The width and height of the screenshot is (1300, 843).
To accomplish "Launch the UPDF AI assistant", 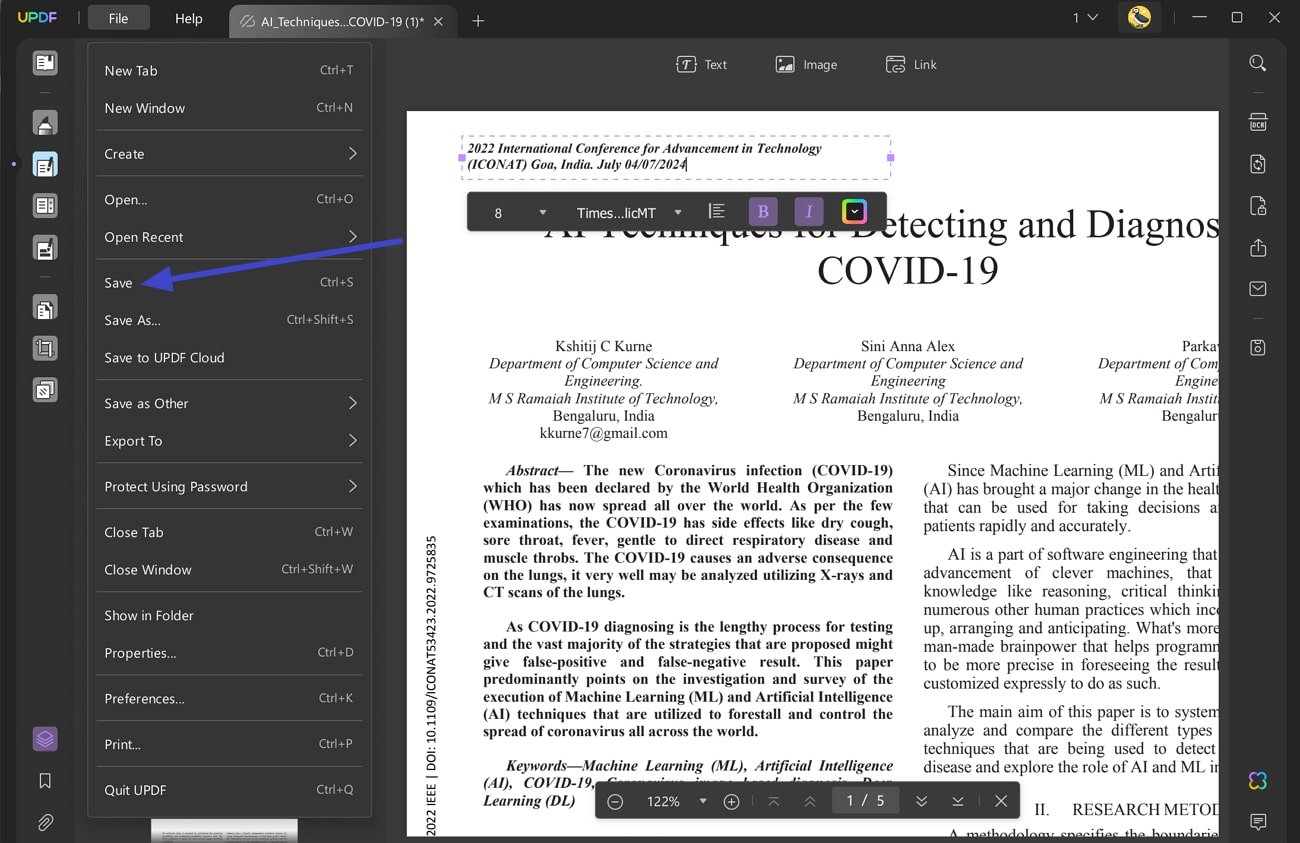I will point(1257,780).
